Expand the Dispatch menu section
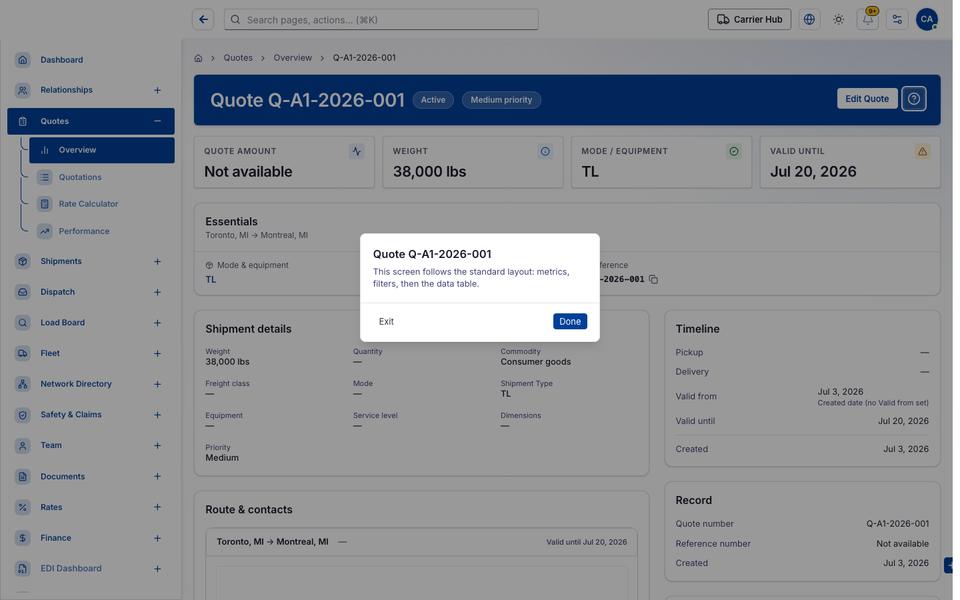The width and height of the screenshot is (960, 600). pos(157,292)
